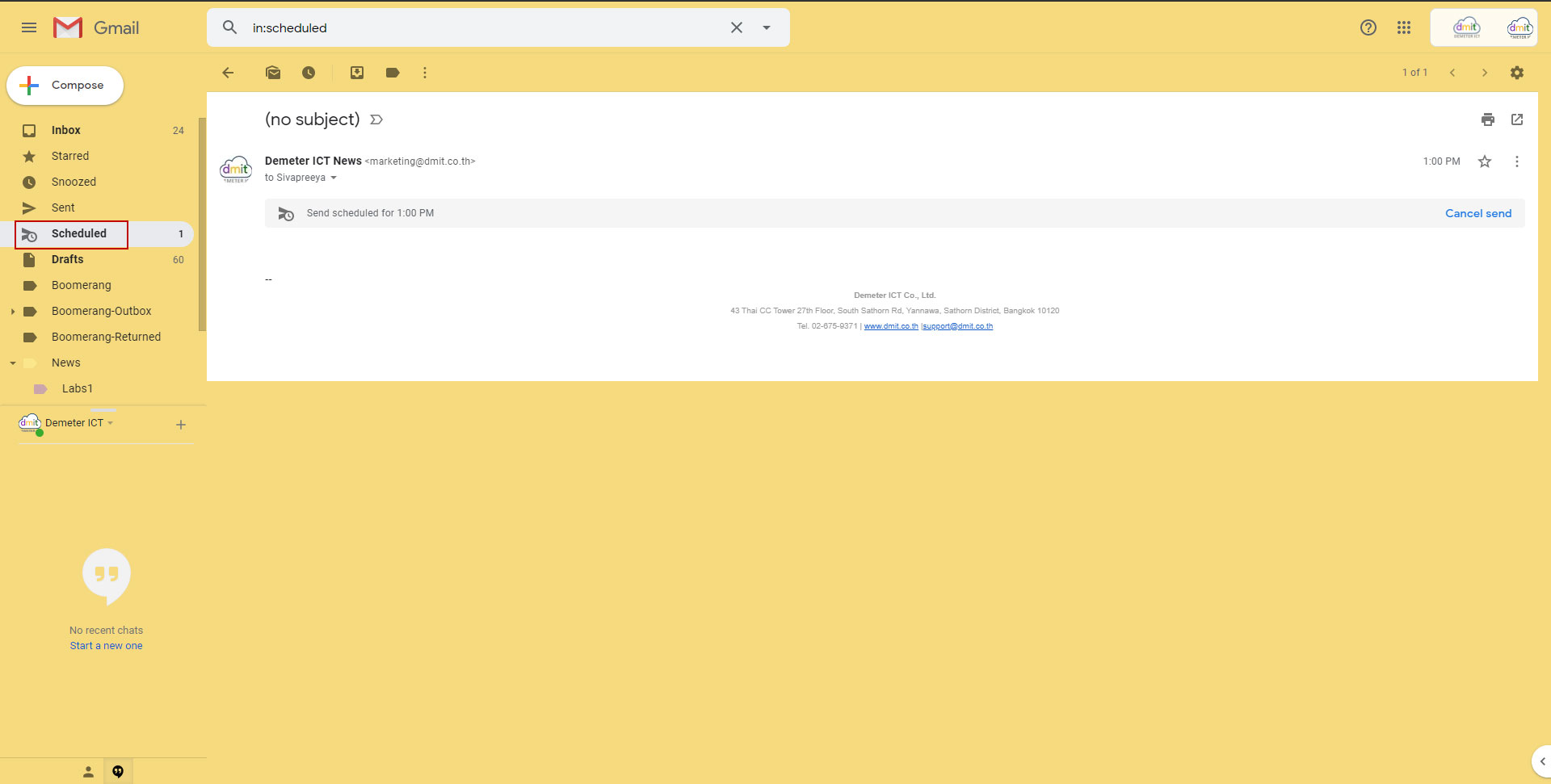Open the Scheduled folder
Image resolution: width=1551 pixels, height=784 pixels.
pyautogui.click(x=78, y=233)
